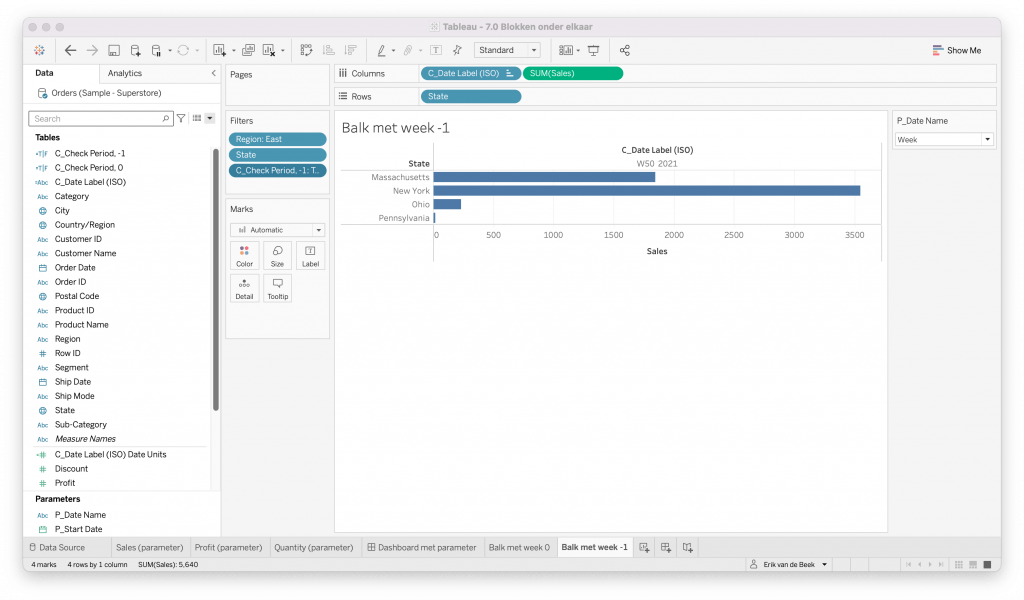This screenshot has height=600, width=1024.
Task: Switch to the Analytics tab
Action: coord(125,73)
